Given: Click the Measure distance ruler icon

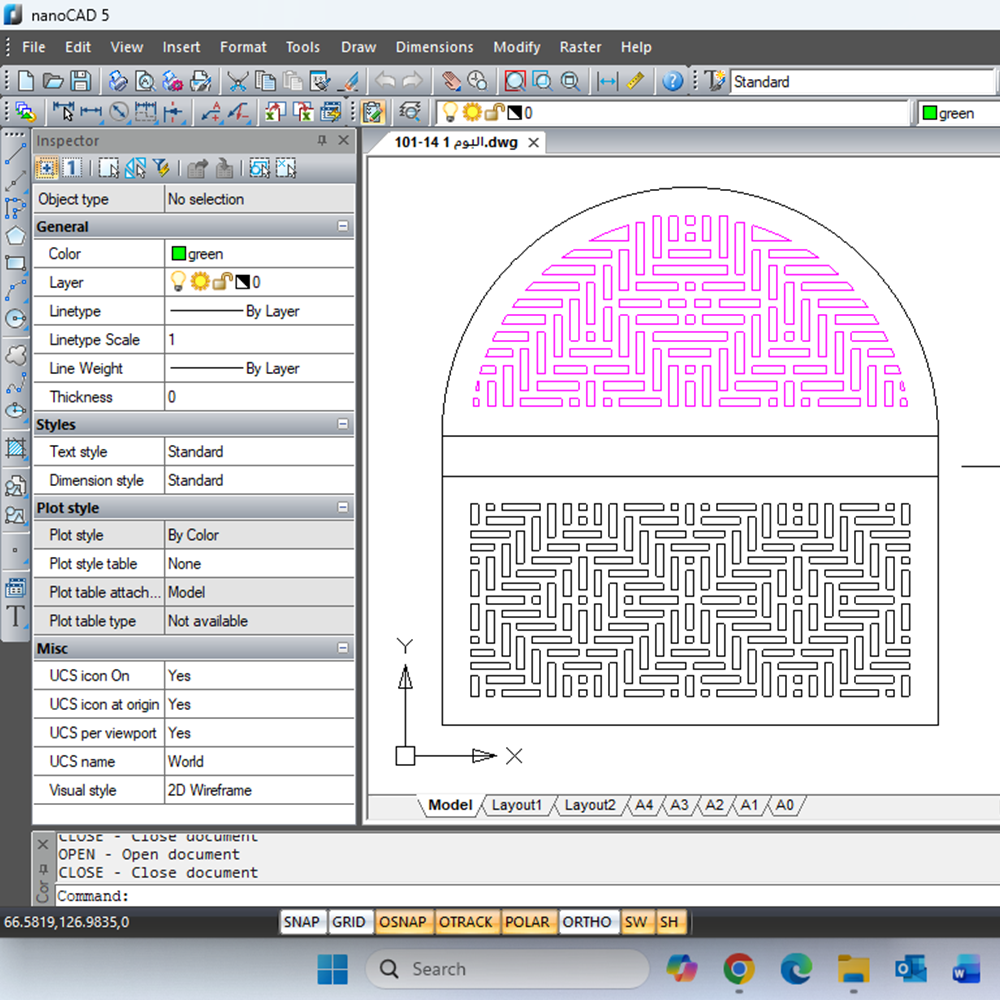Looking at the screenshot, I should tap(636, 82).
